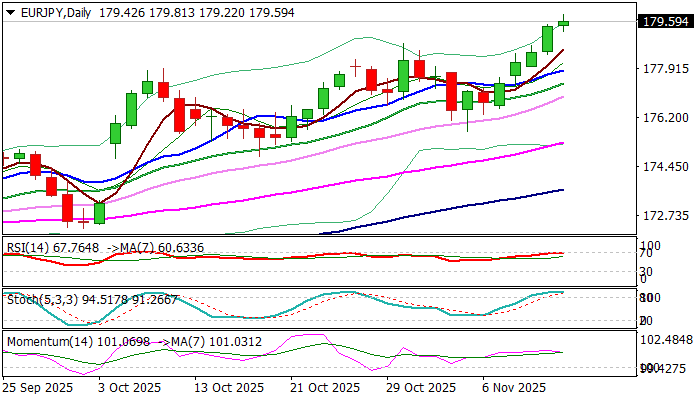Viewport: 700px width, 400px height.
Task: Click the latest green candle at top right
Action: coord(564,22)
